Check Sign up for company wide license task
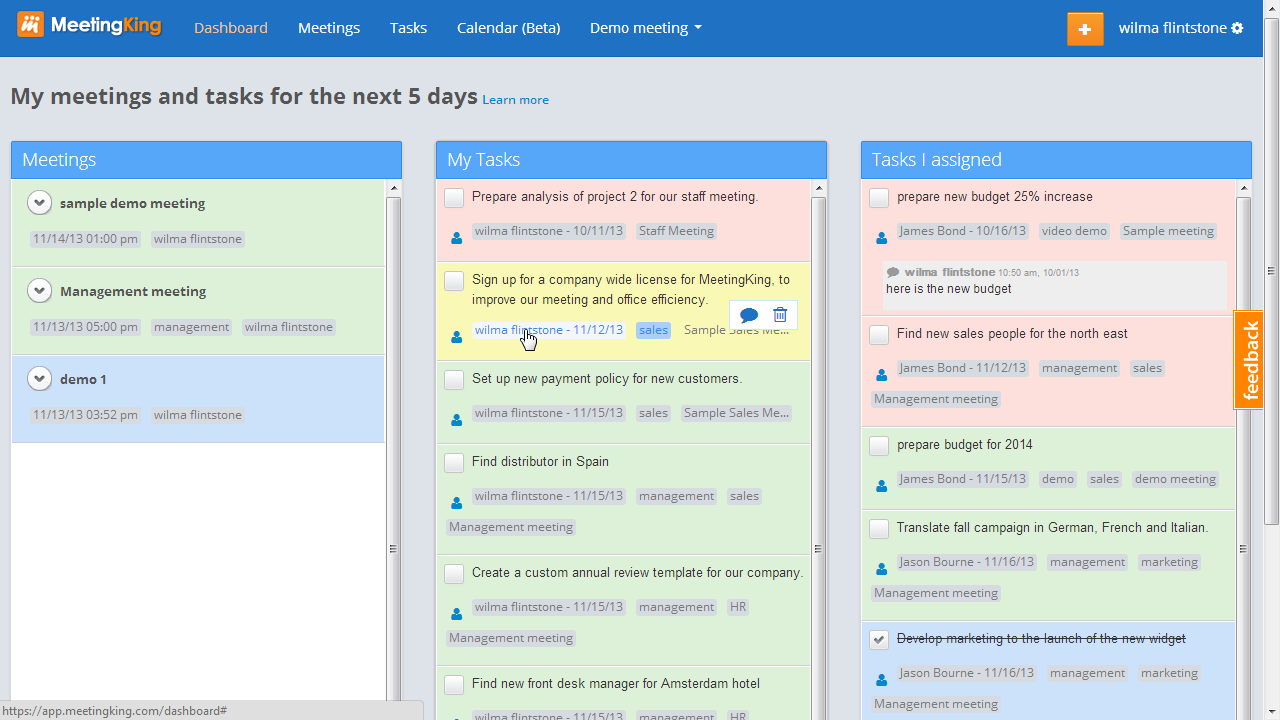 [x=454, y=281]
